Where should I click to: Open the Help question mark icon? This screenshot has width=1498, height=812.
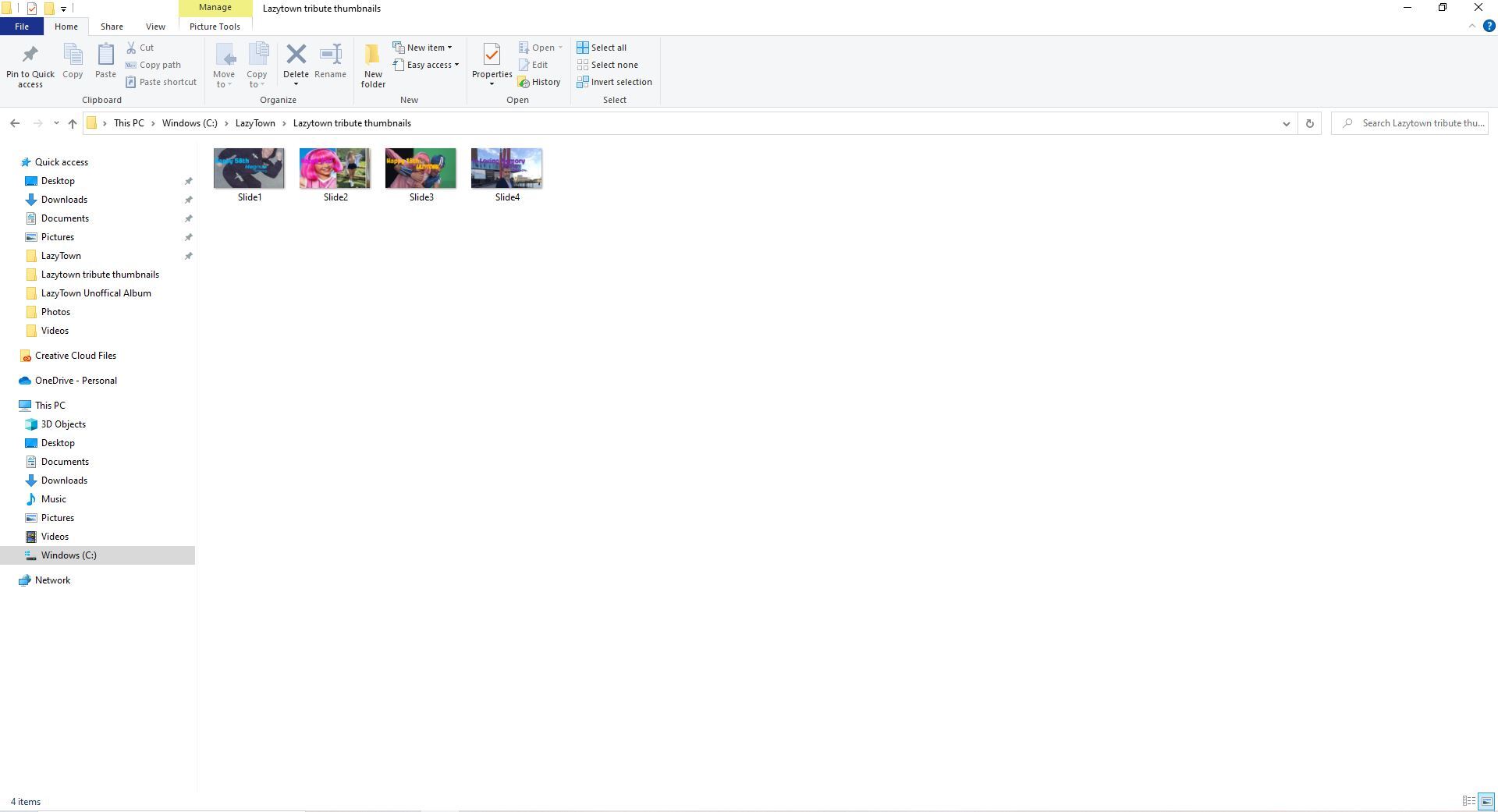tap(1489, 26)
